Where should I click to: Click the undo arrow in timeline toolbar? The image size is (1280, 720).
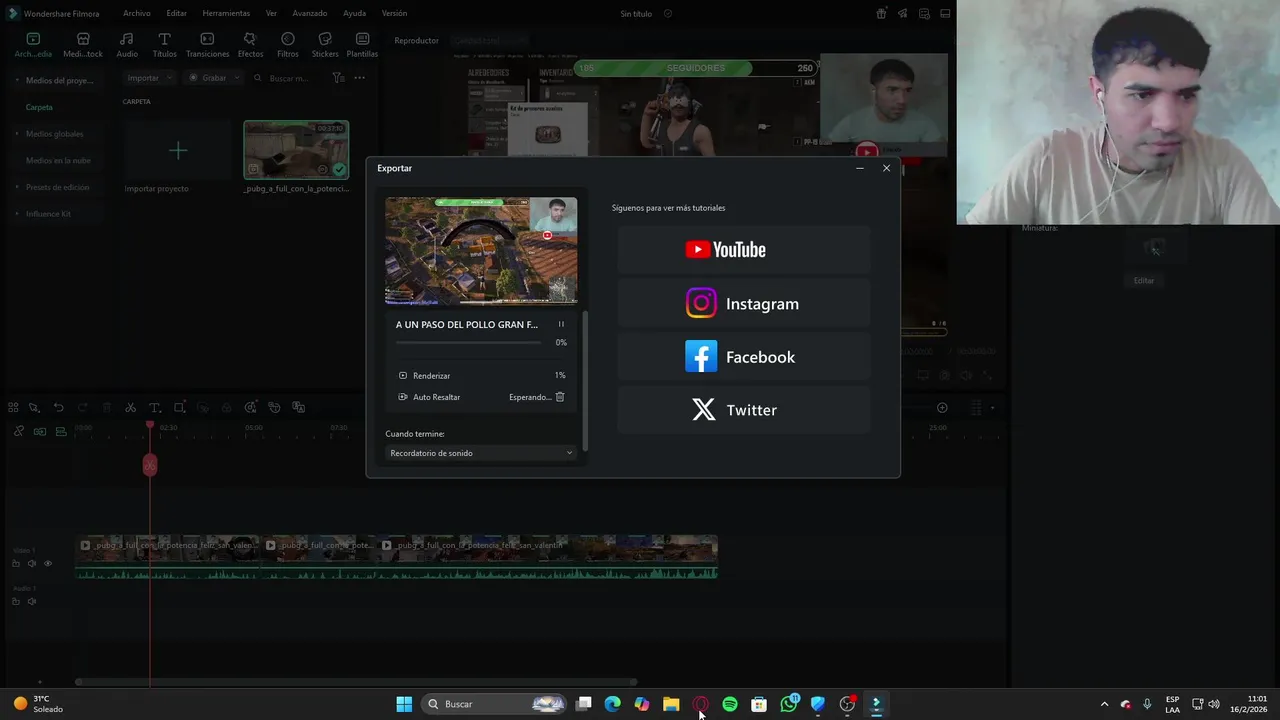[58, 408]
